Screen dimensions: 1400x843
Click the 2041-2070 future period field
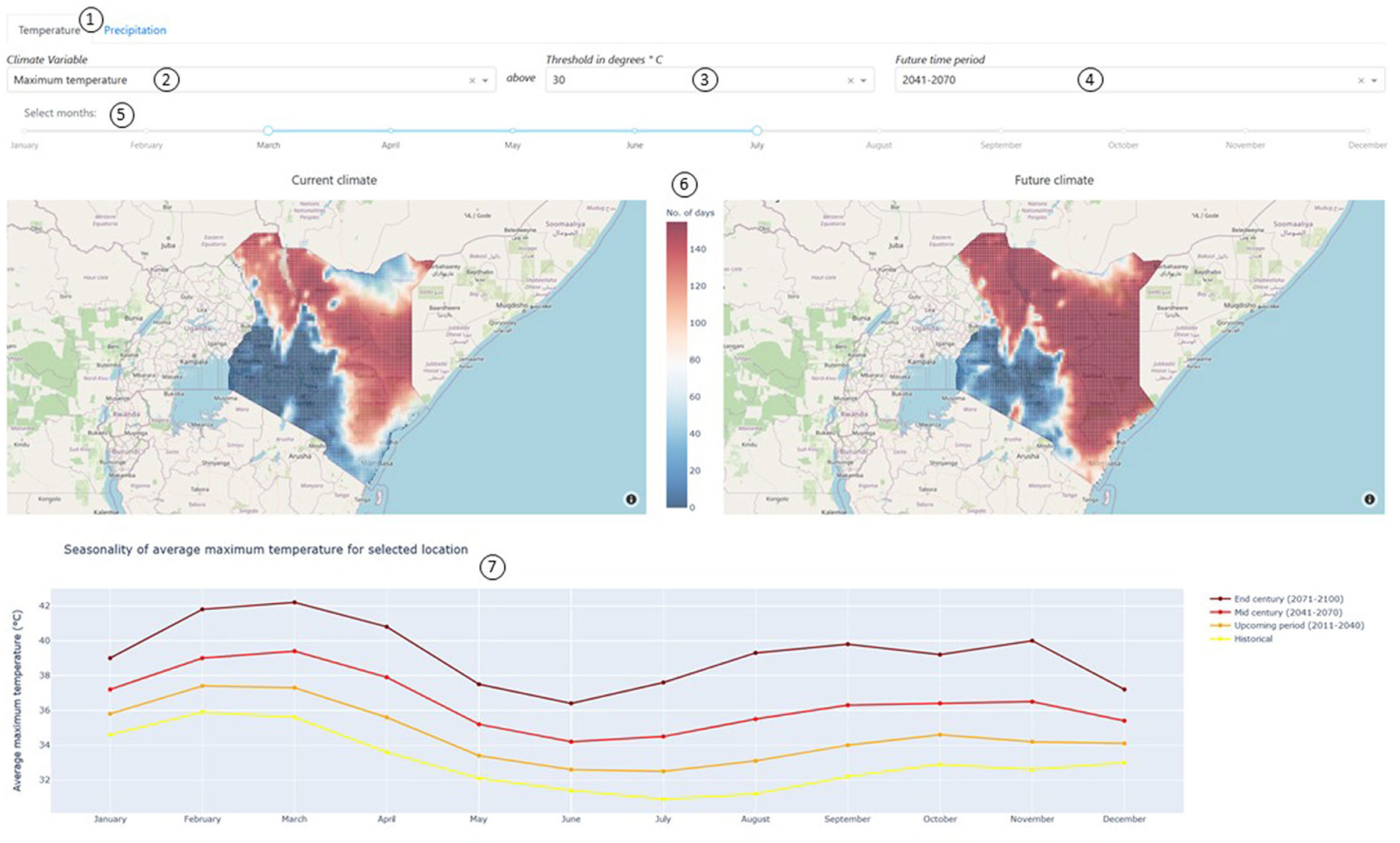(x=1139, y=80)
